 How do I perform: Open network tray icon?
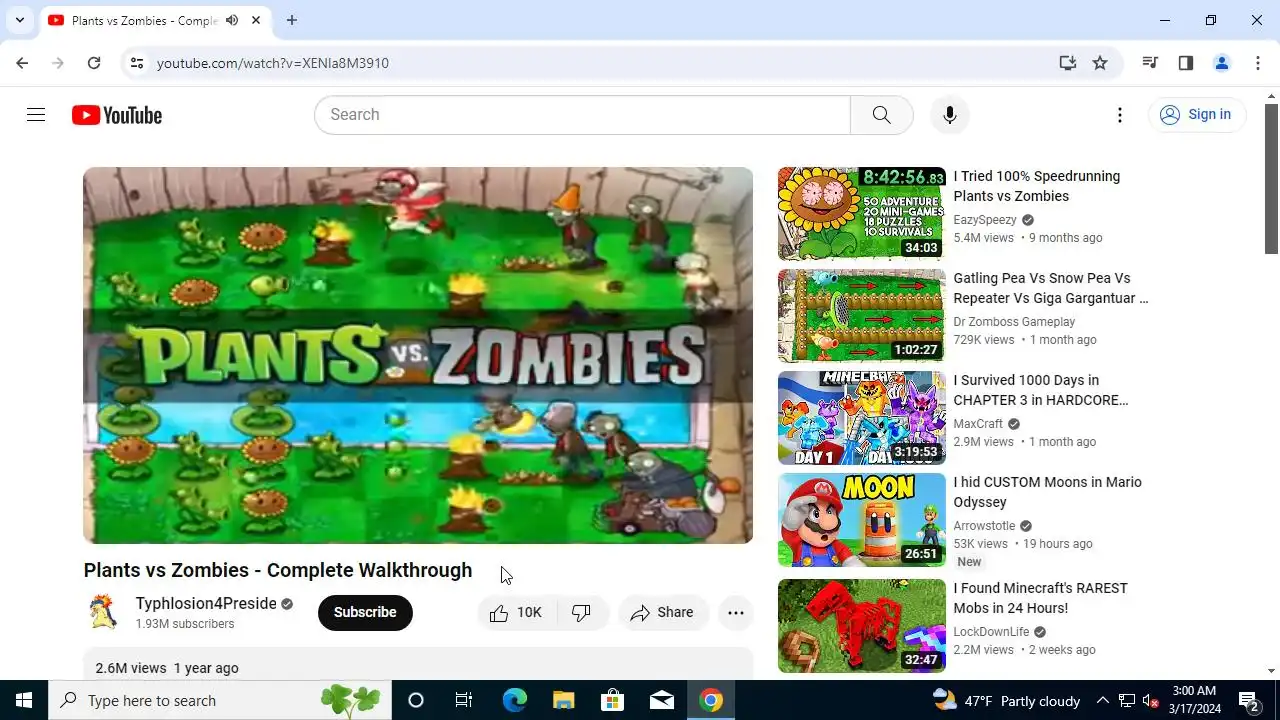pyautogui.click(x=1126, y=700)
